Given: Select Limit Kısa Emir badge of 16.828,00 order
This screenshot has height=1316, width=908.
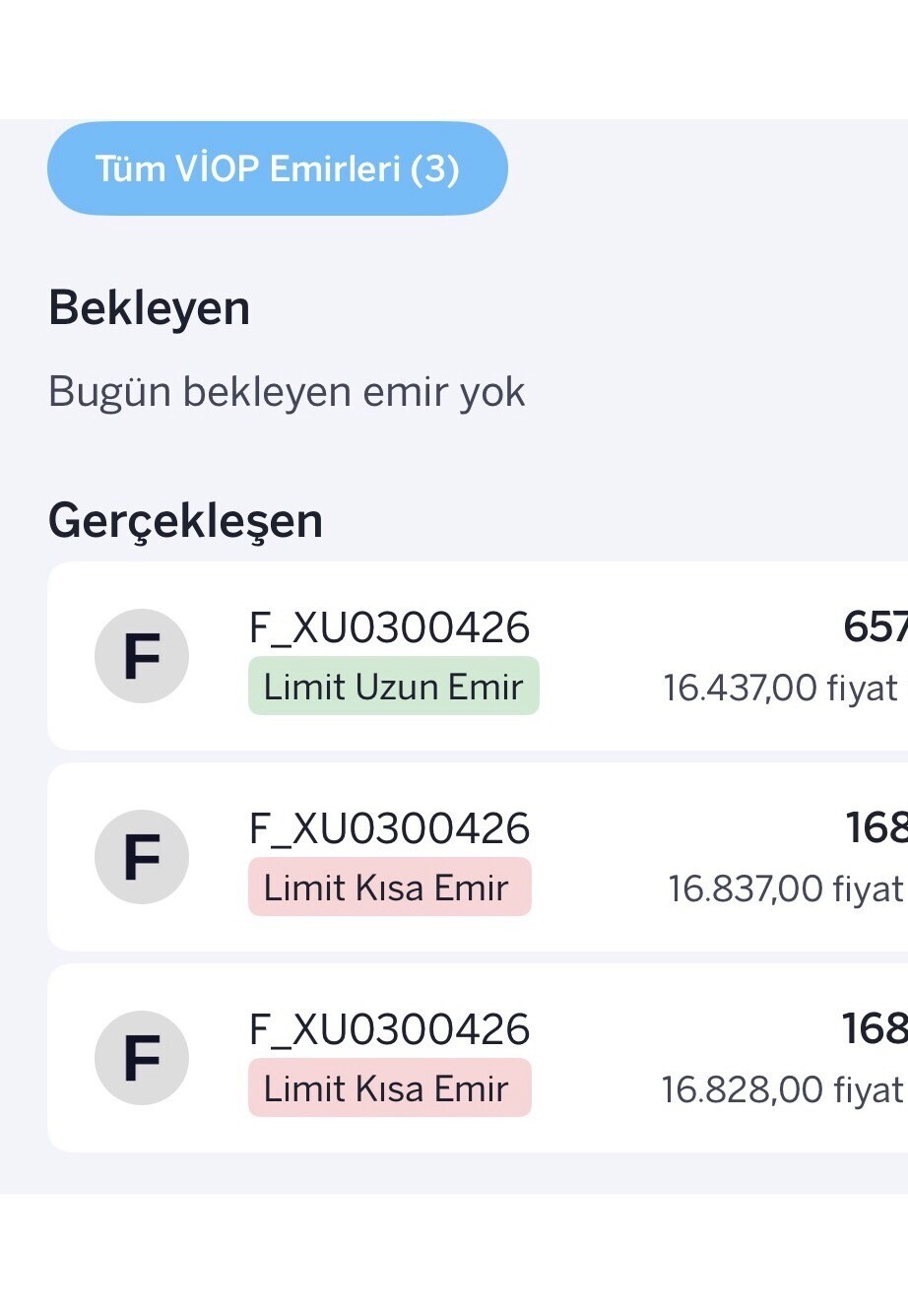Looking at the screenshot, I should click(389, 1088).
